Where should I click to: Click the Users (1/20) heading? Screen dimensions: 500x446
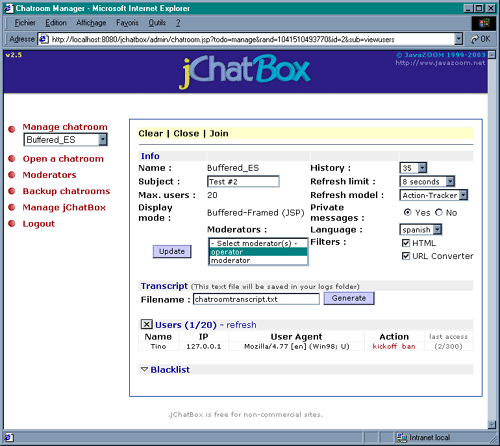coord(186,325)
